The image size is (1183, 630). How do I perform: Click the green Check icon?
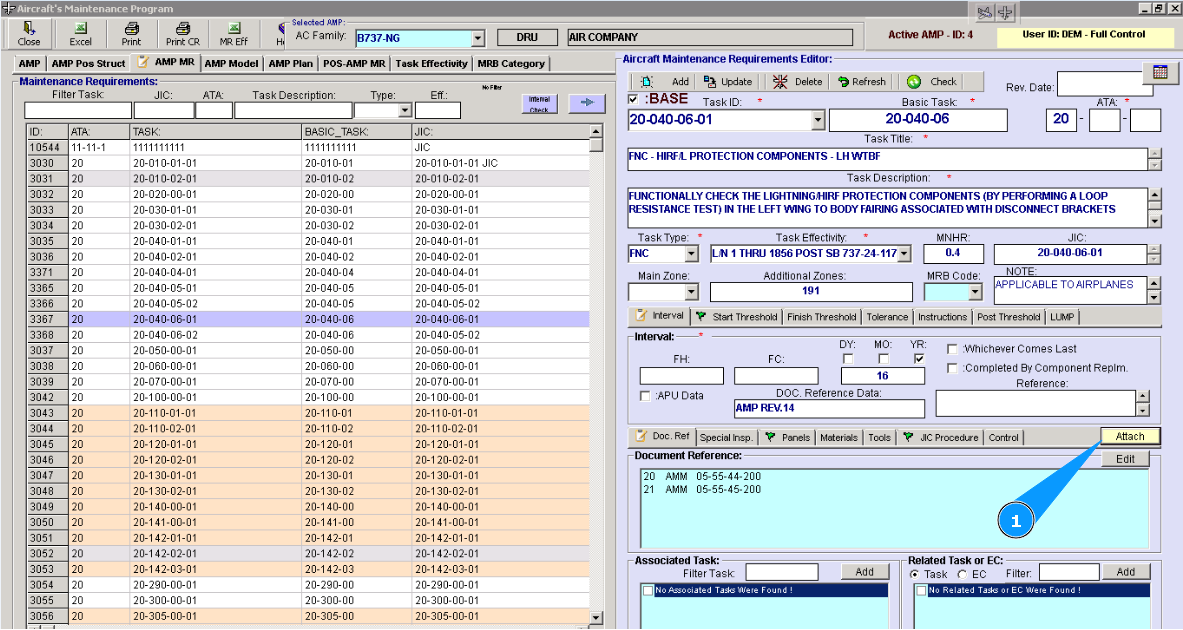914,82
